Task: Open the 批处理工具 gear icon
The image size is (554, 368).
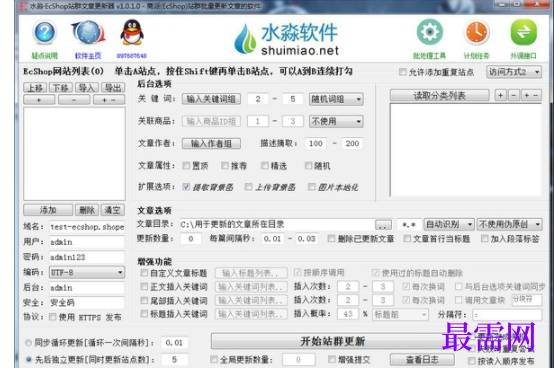Action: [x=430, y=32]
